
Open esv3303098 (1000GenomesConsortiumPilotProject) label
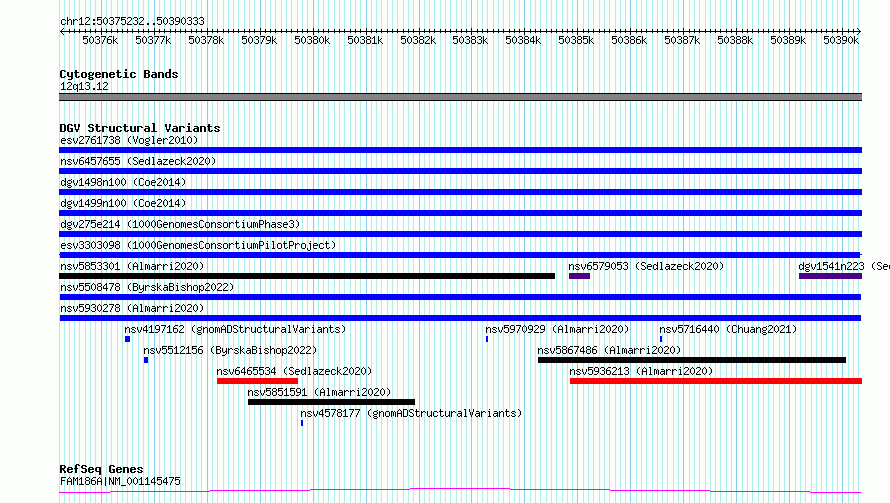click(x=198, y=245)
